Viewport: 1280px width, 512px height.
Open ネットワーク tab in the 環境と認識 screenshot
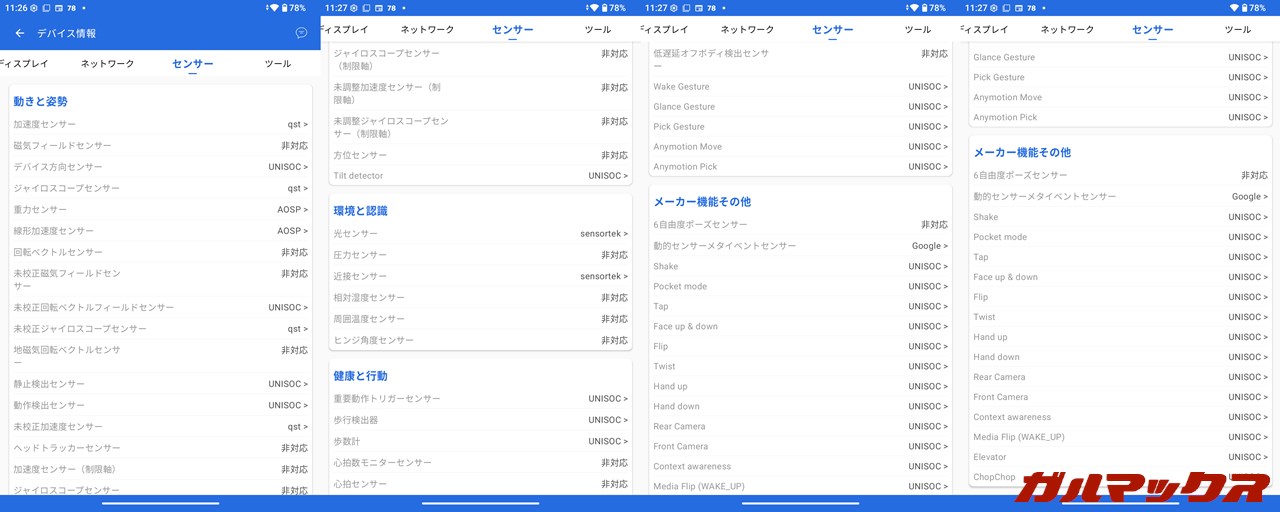tap(428, 30)
